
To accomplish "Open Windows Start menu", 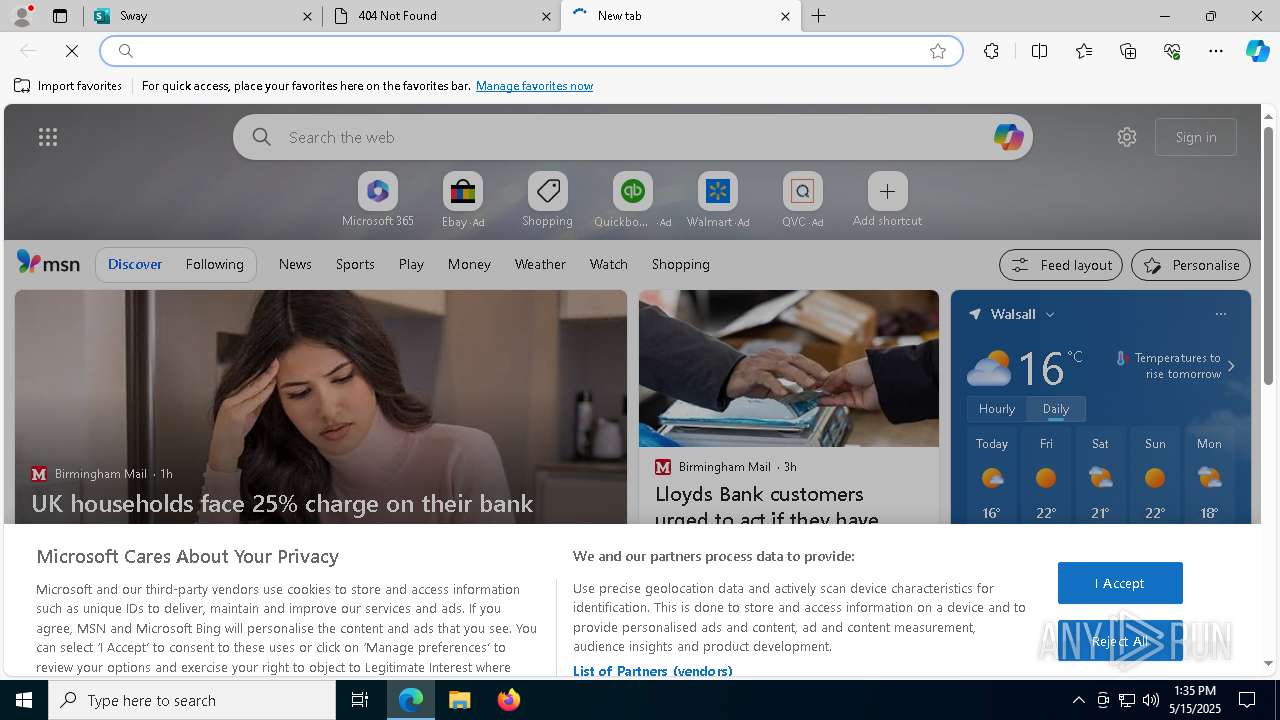I will click(24, 700).
